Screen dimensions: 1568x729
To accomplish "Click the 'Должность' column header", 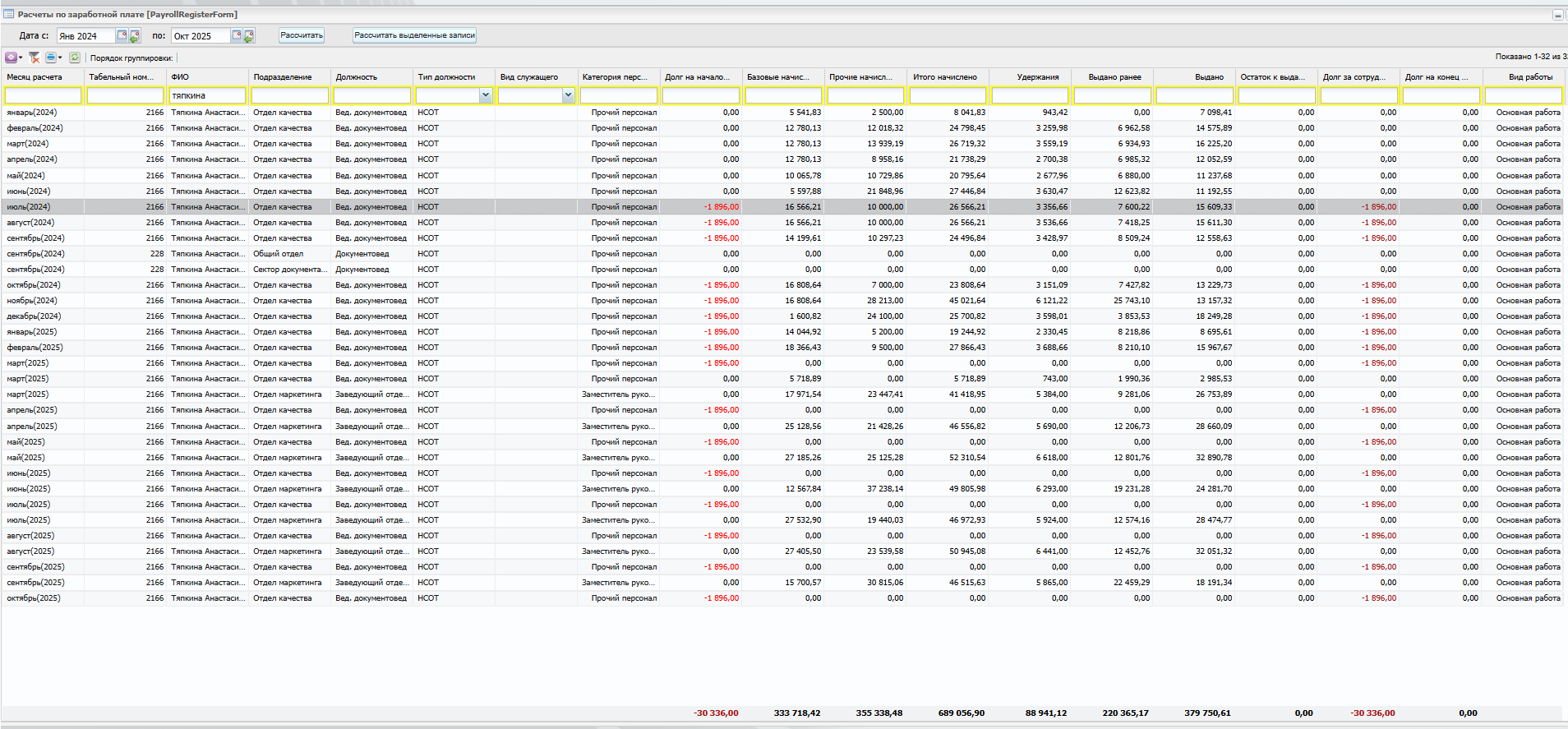I will click(372, 77).
